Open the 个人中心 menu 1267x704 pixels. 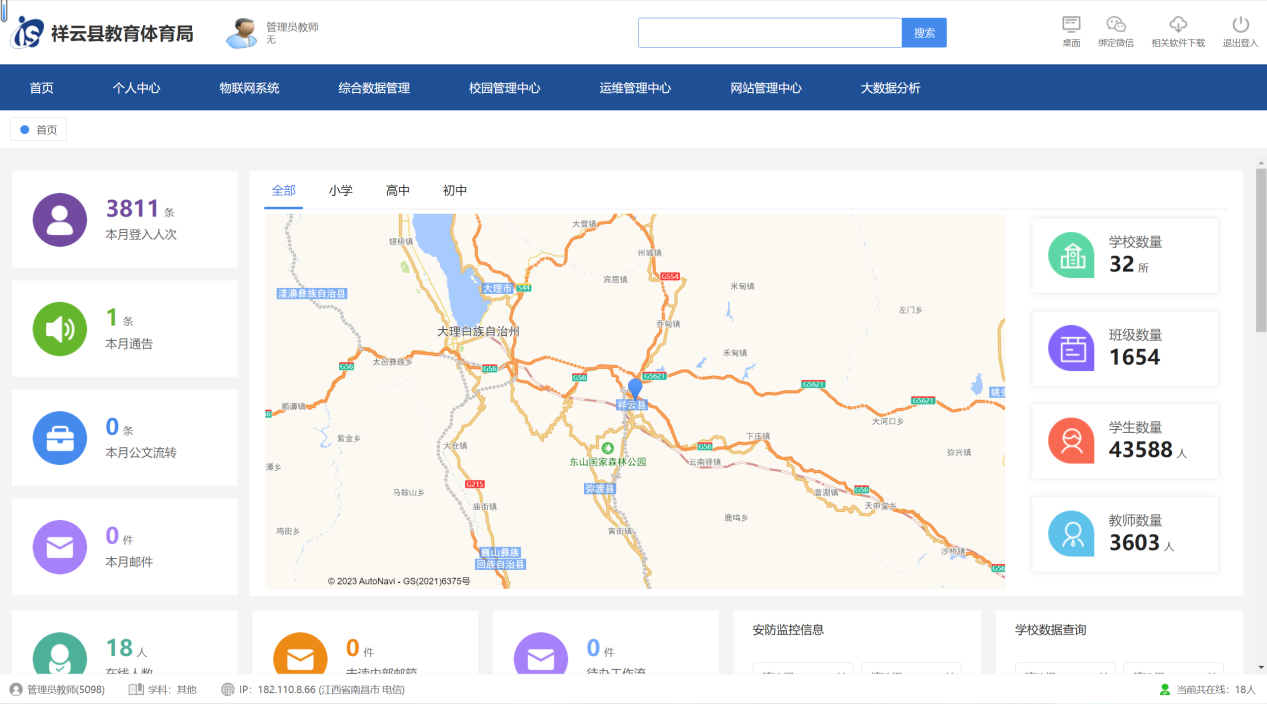click(x=136, y=88)
